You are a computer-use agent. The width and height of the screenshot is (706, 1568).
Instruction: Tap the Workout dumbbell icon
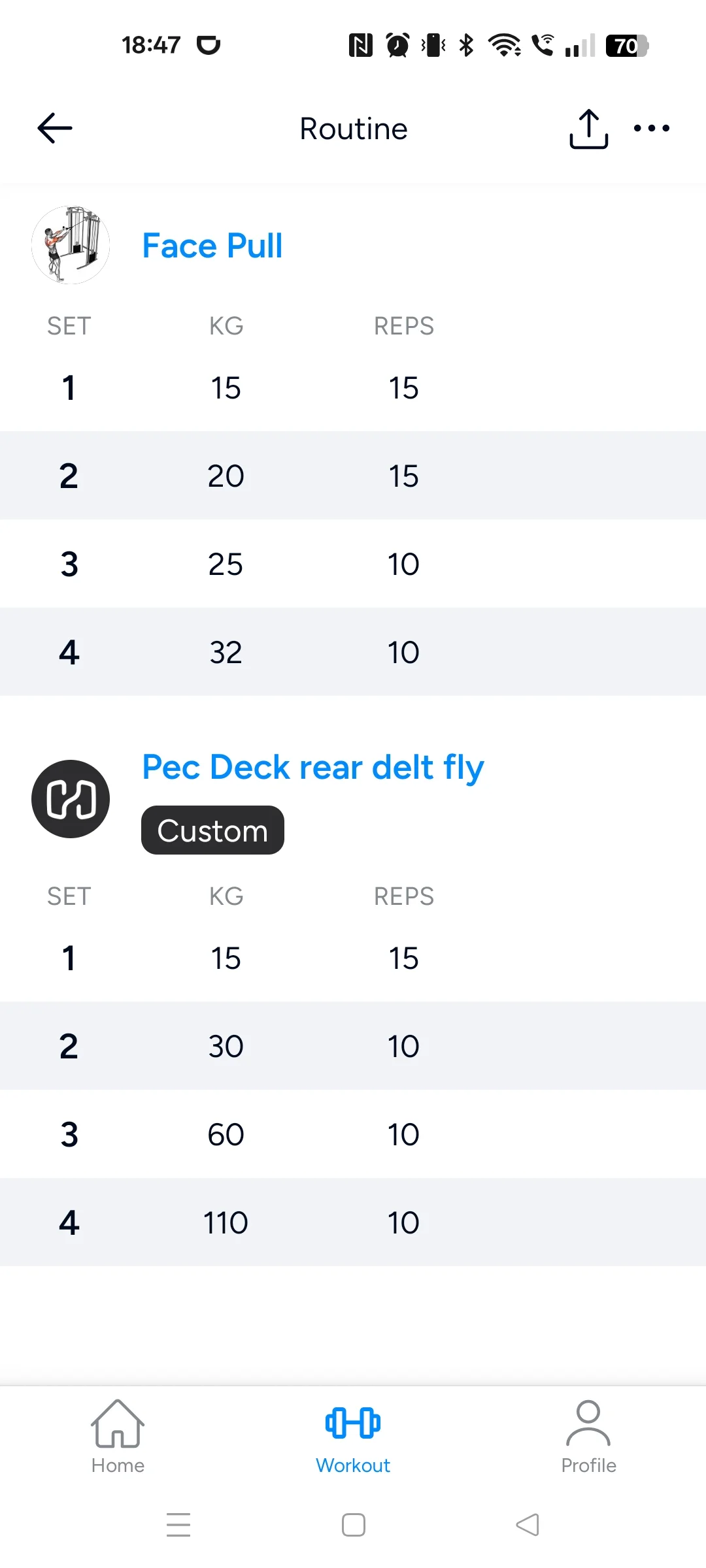pyautogui.click(x=353, y=1423)
